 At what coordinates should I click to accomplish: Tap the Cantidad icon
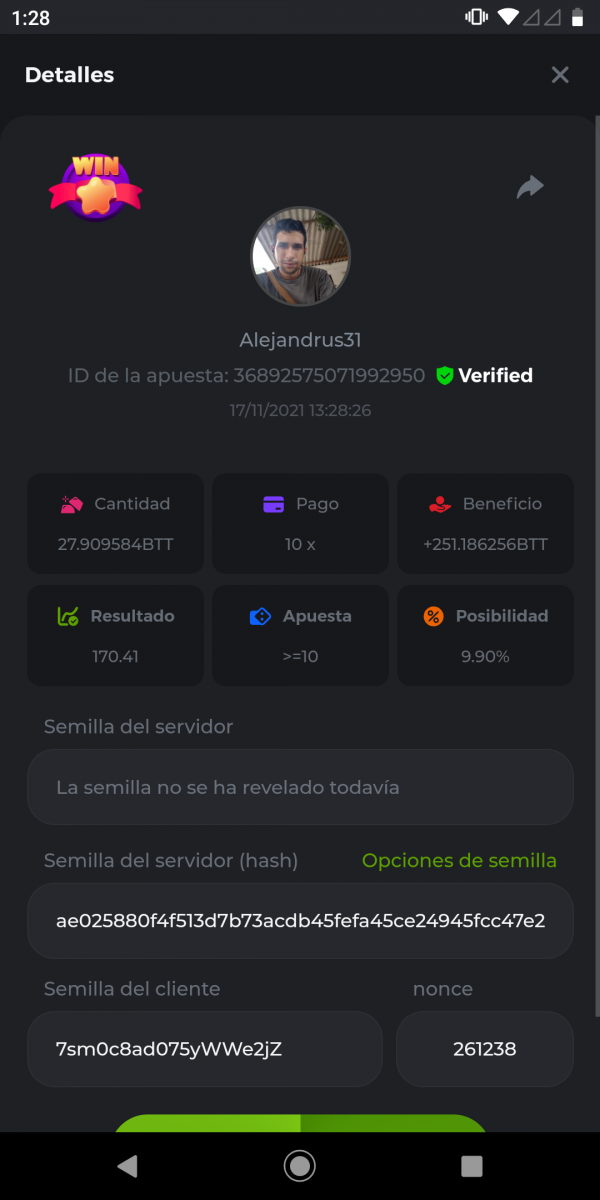pos(71,505)
